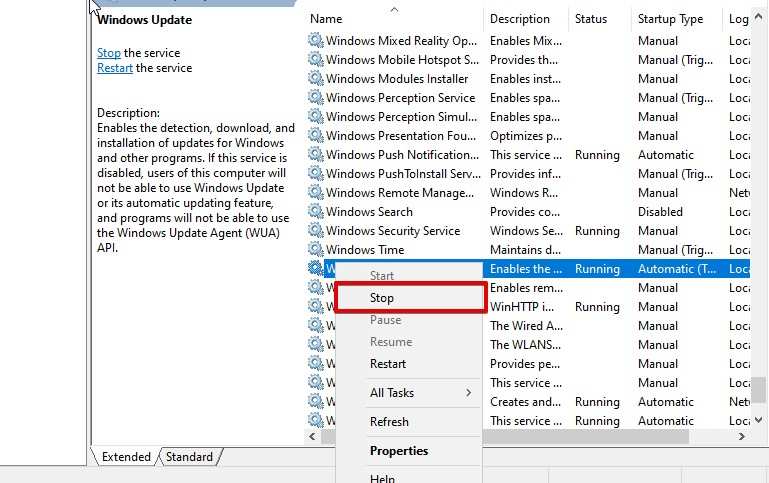769x483 pixels.
Task: Select Refresh in the context menu
Action: click(389, 422)
